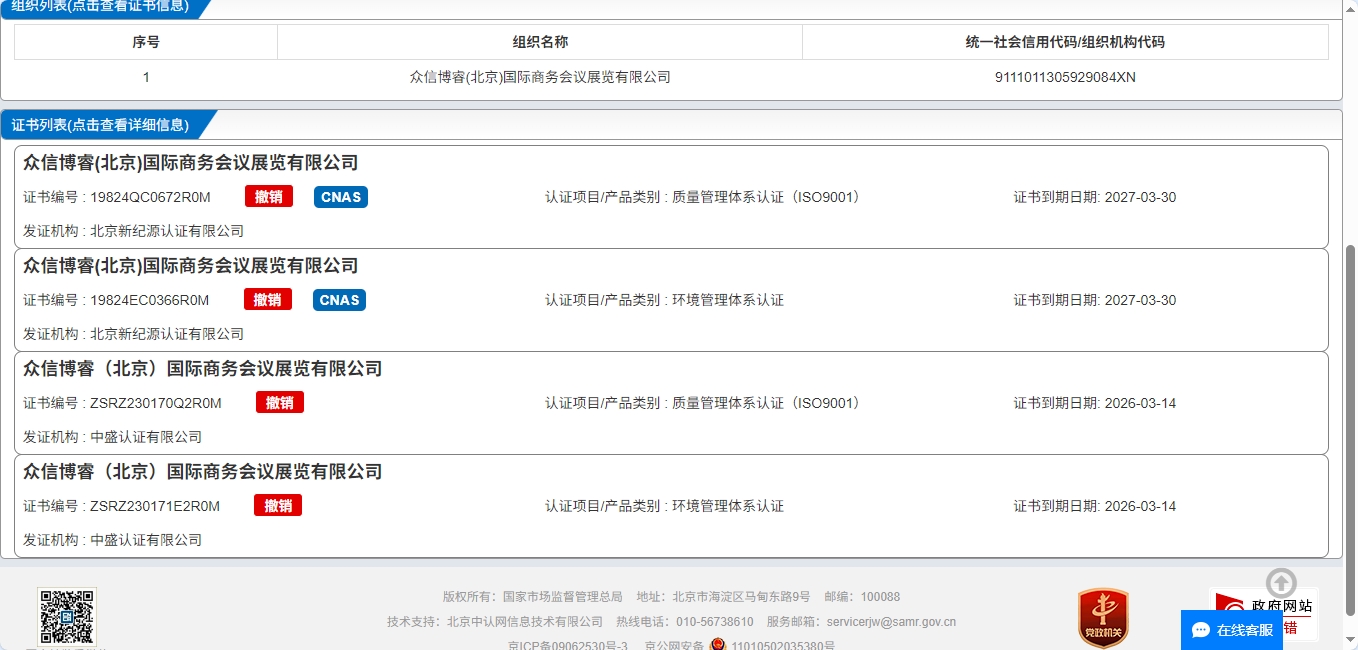1358x650 pixels.
Task: Open the online customer service chat
Action: (1232, 630)
